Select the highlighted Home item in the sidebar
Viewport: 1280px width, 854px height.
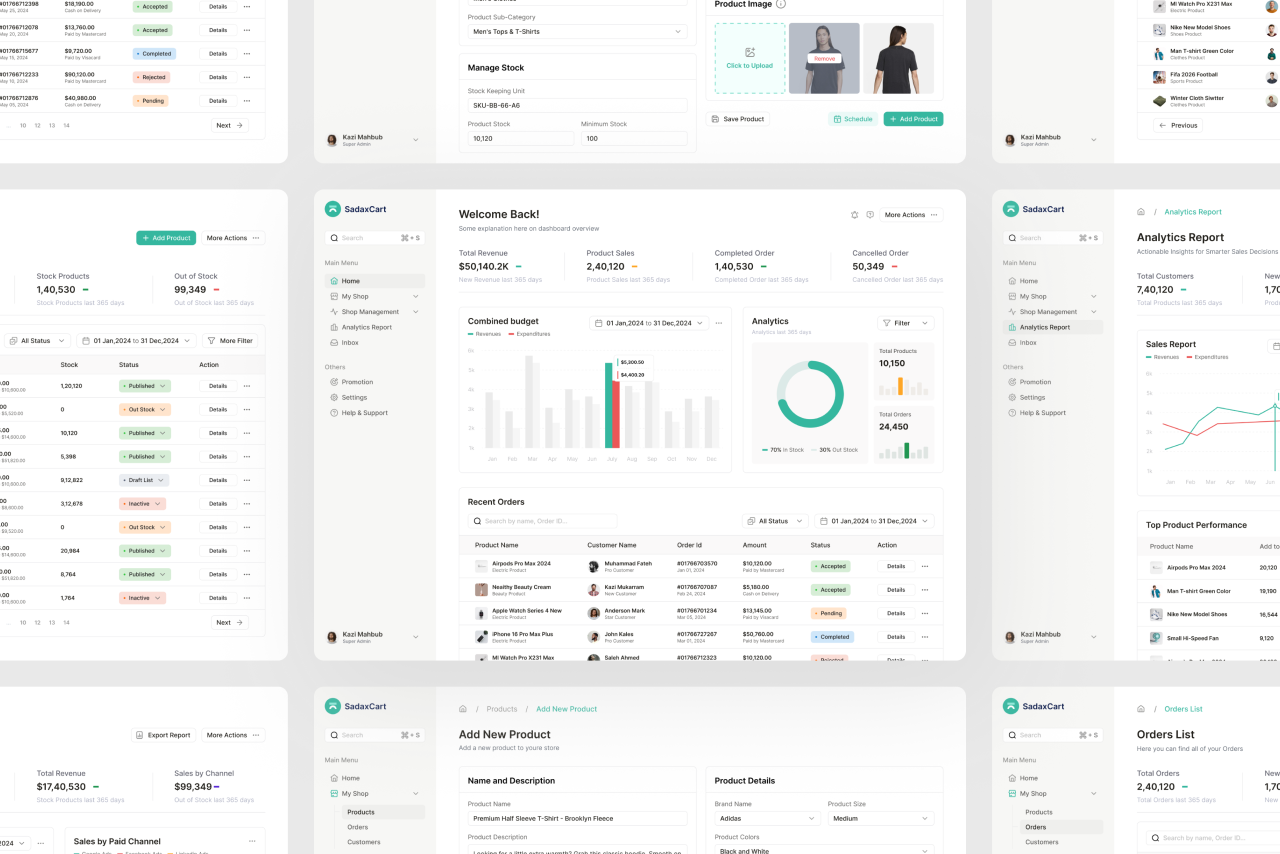tap(374, 281)
